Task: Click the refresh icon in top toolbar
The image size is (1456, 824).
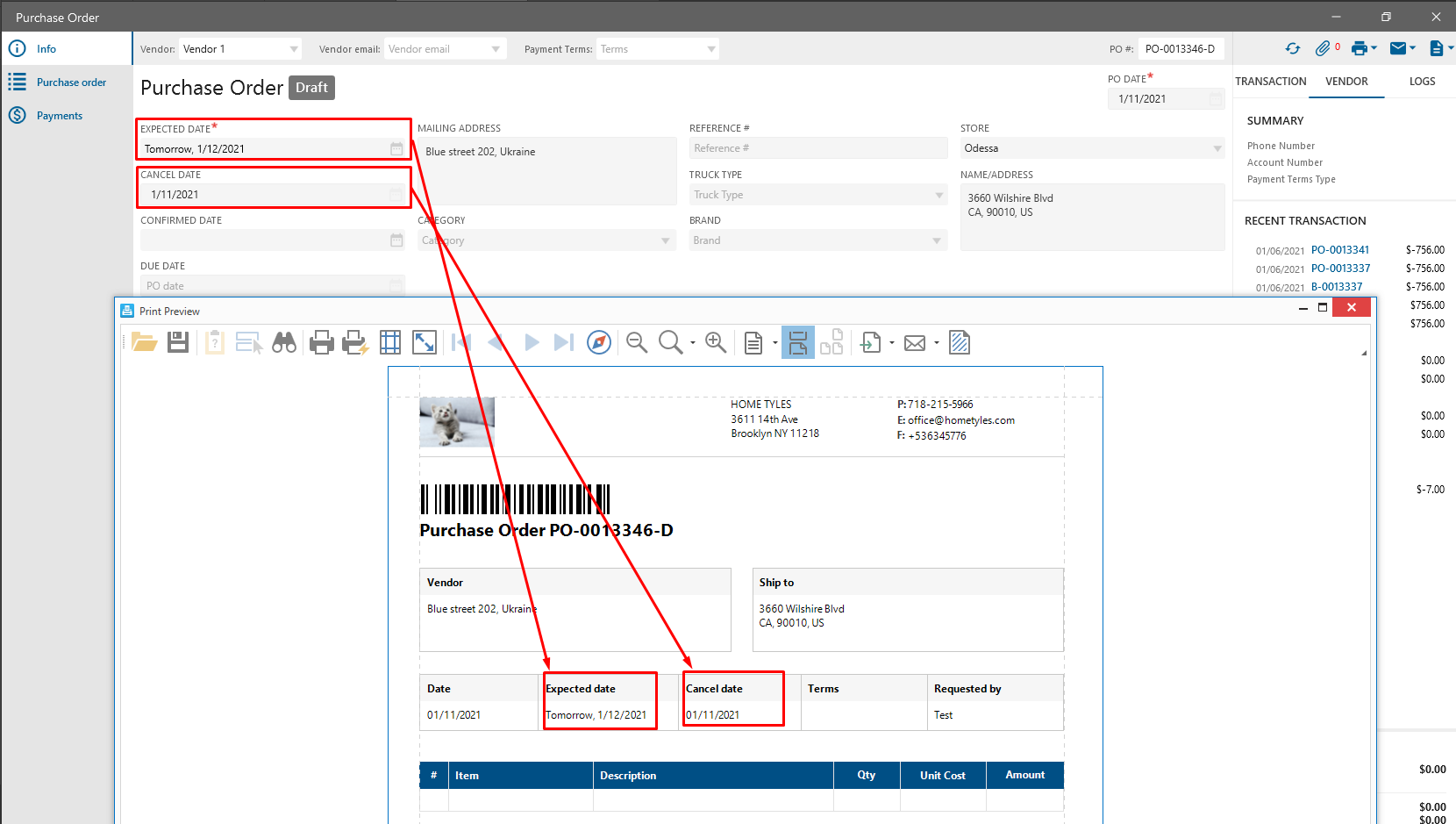Action: pyautogui.click(x=1292, y=49)
